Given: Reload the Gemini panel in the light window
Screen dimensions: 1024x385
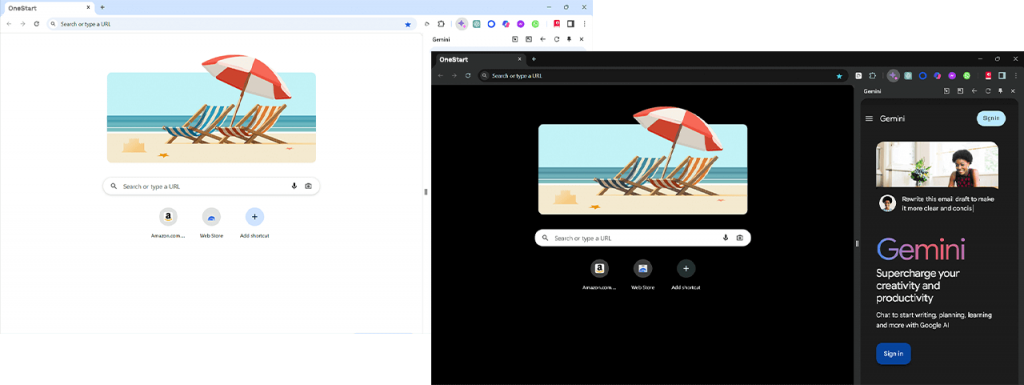Looking at the screenshot, I should pyautogui.click(x=556, y=39).
